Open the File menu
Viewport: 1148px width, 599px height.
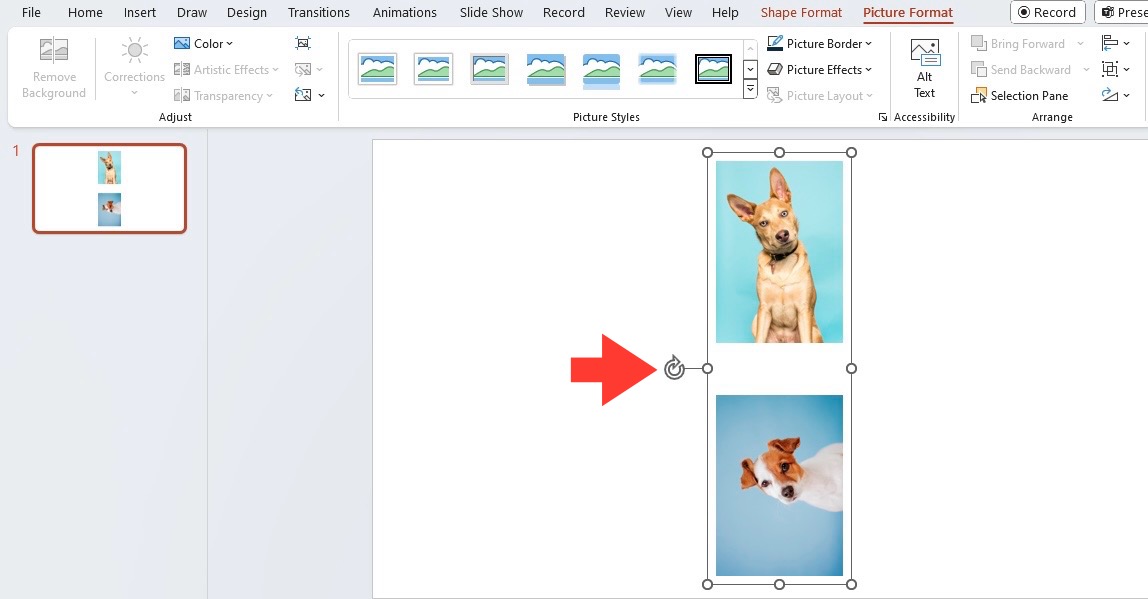point(31,12)
